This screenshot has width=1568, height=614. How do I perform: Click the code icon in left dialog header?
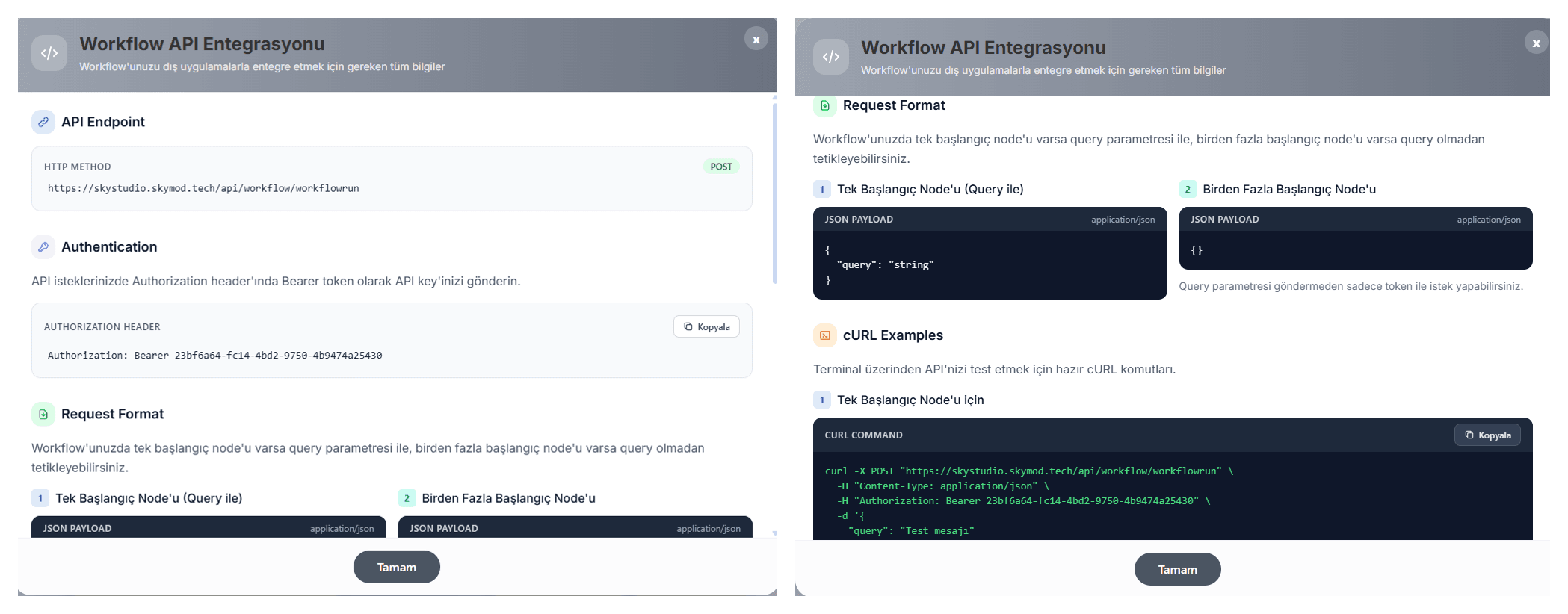tap(49, 53)
